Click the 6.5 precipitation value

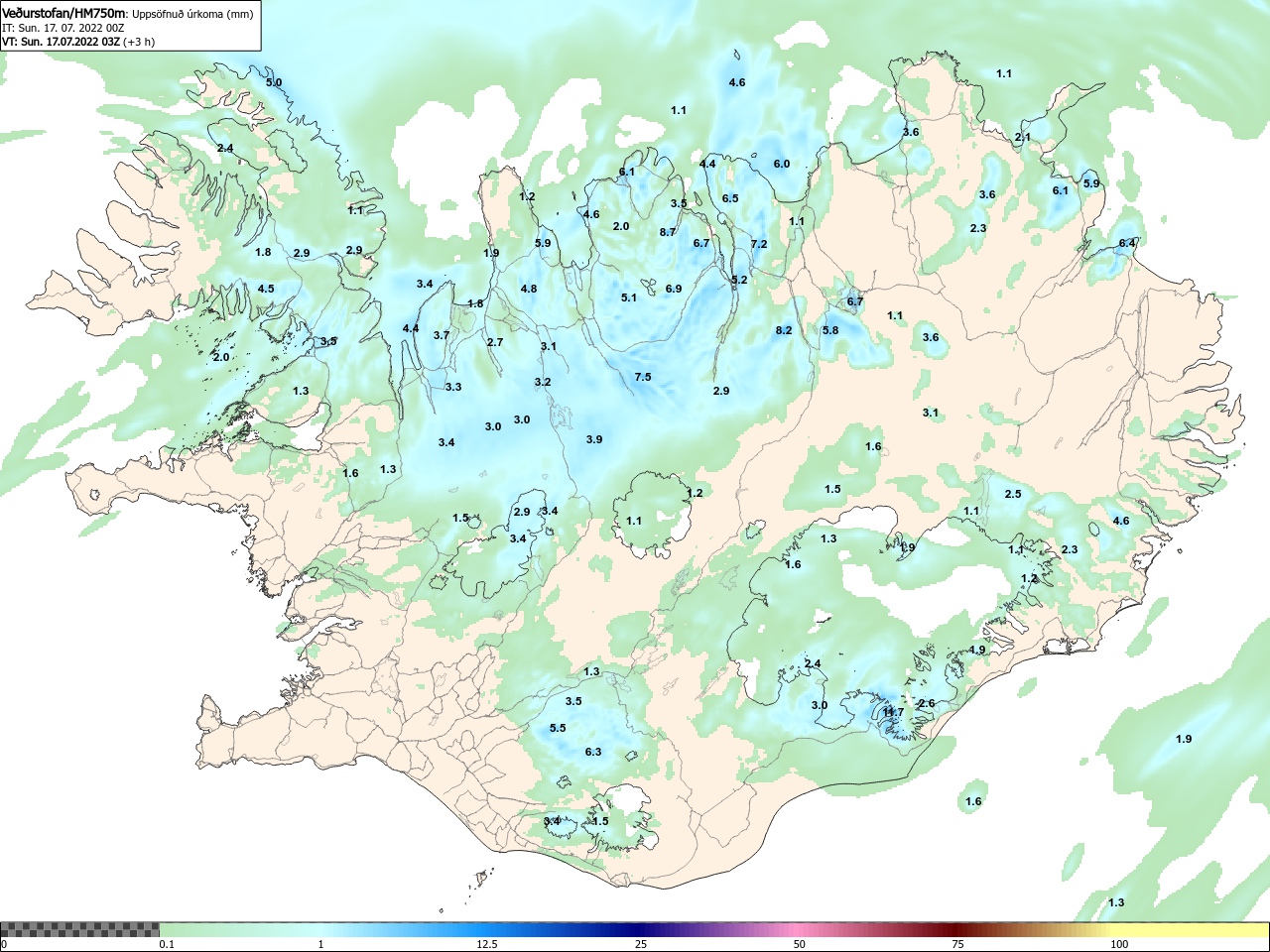730,198
